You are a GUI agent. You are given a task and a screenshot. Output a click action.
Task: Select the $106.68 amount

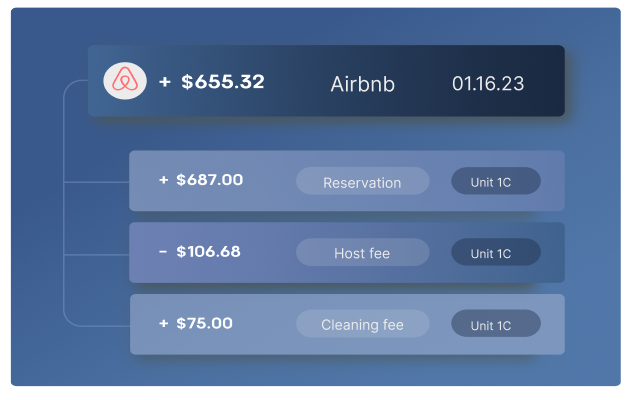click(x=208, y=252)
